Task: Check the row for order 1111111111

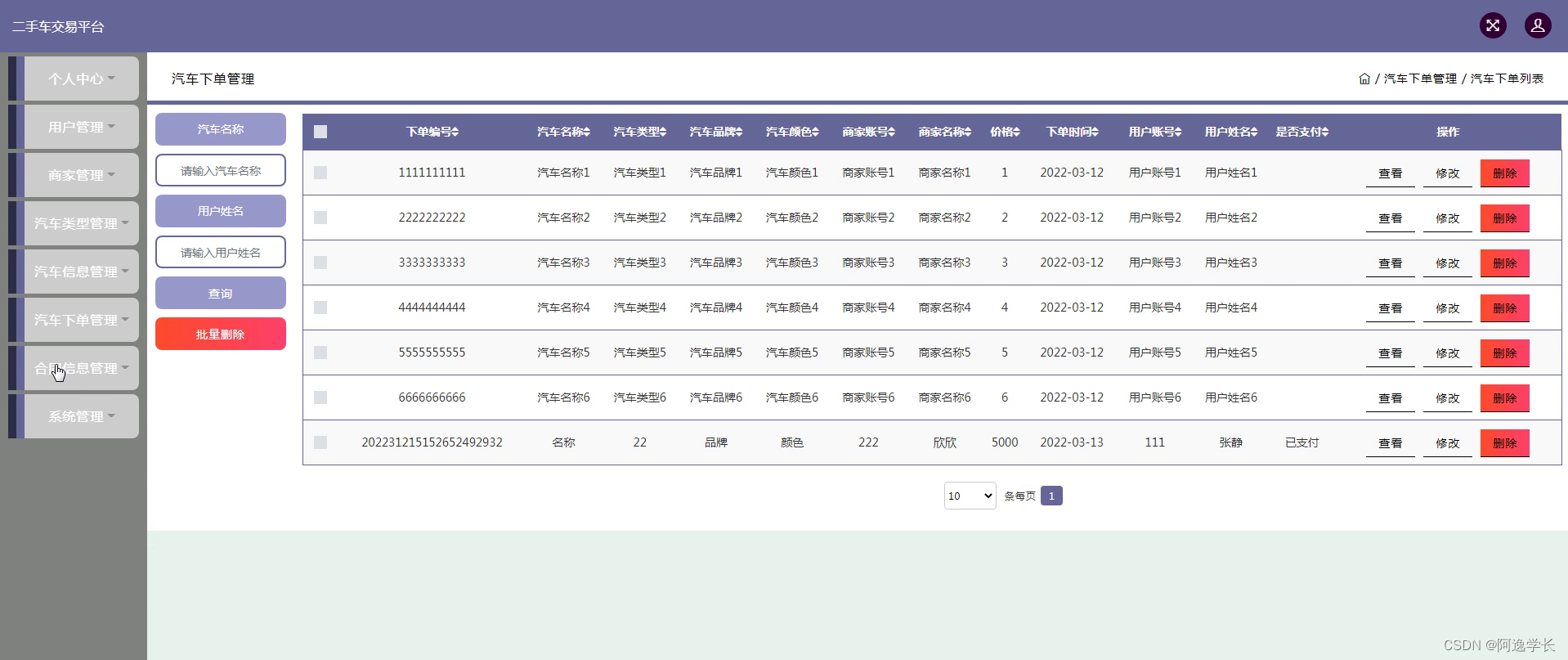Action: tap(320, 173)
